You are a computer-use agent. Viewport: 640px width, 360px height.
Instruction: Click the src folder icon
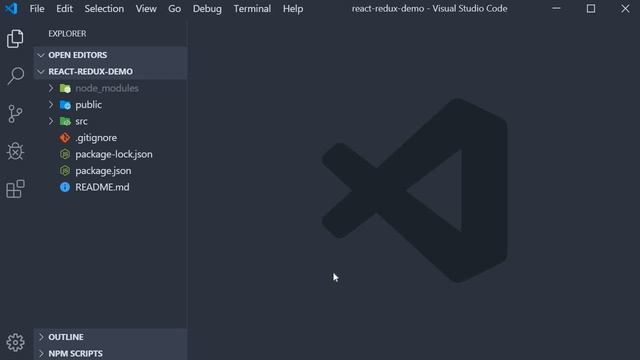[65, 121]
